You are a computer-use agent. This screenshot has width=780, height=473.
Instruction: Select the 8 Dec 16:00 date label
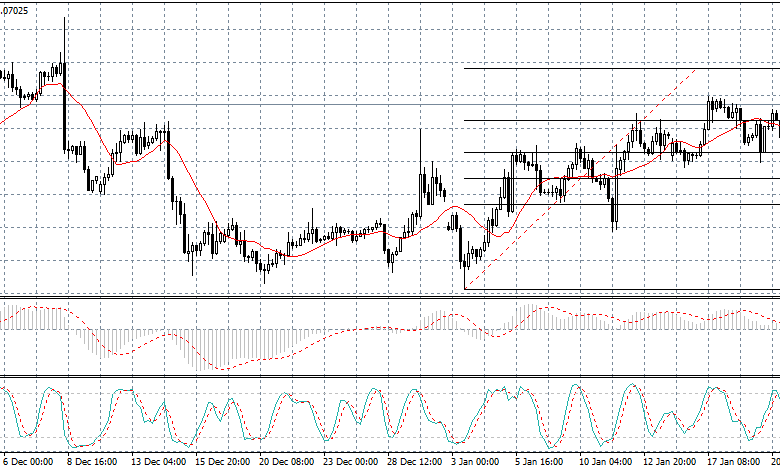point(92,463)
